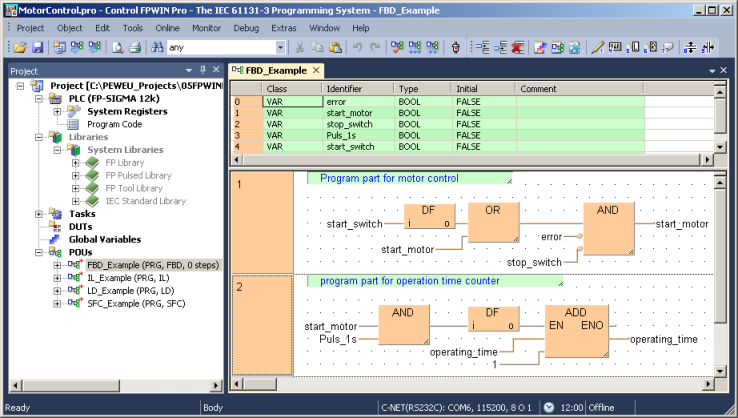Click the binoculars Find icon

(x=156, y=47)
